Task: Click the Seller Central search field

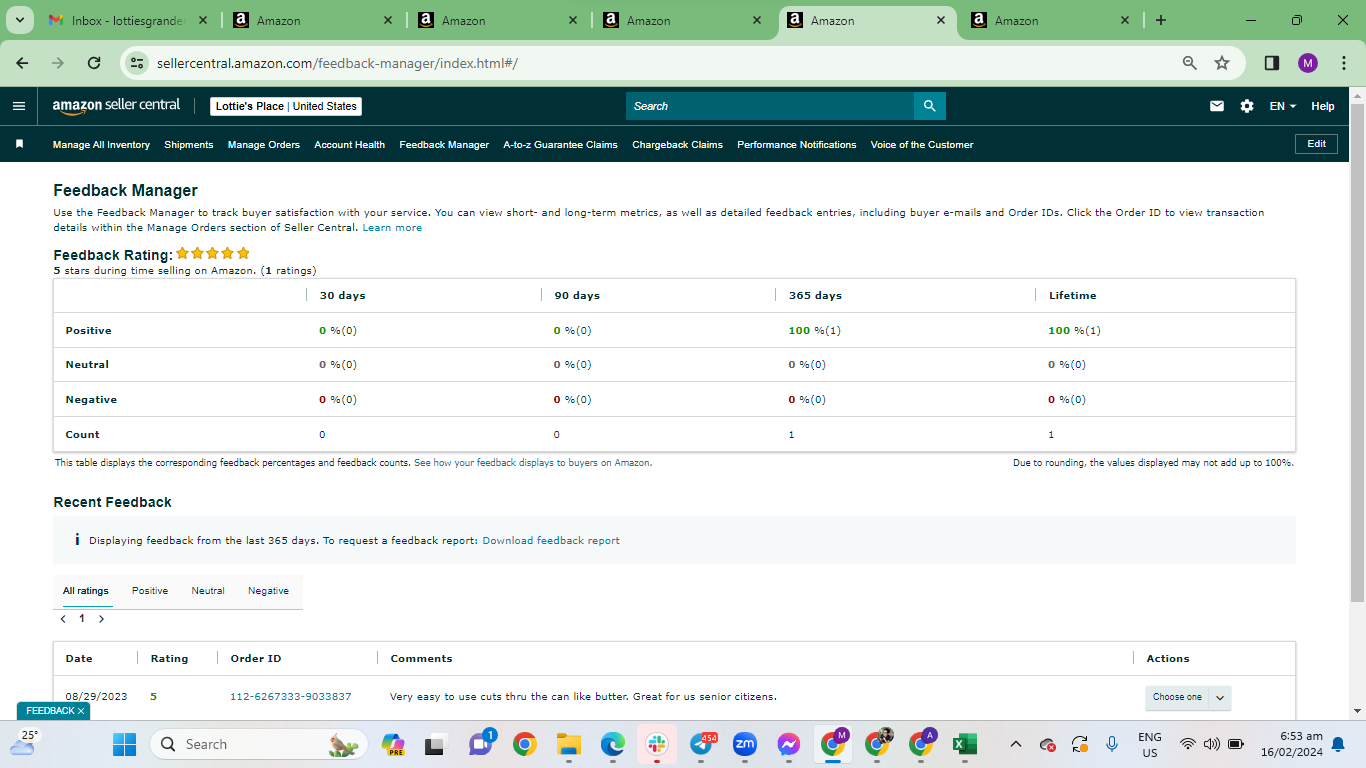Action: 770,106
